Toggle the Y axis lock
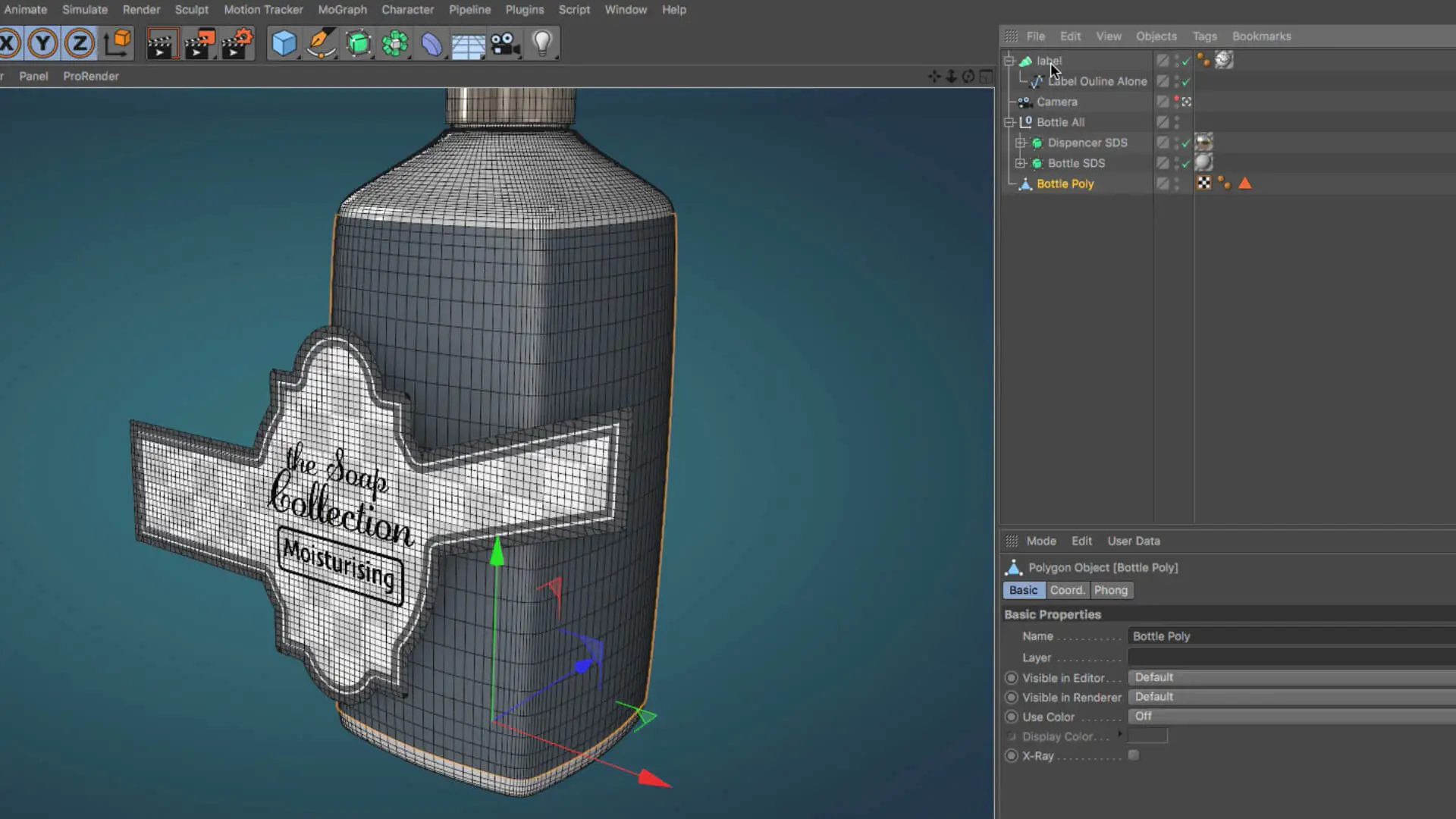This screenshot has height=819, width=1456. 43,43
